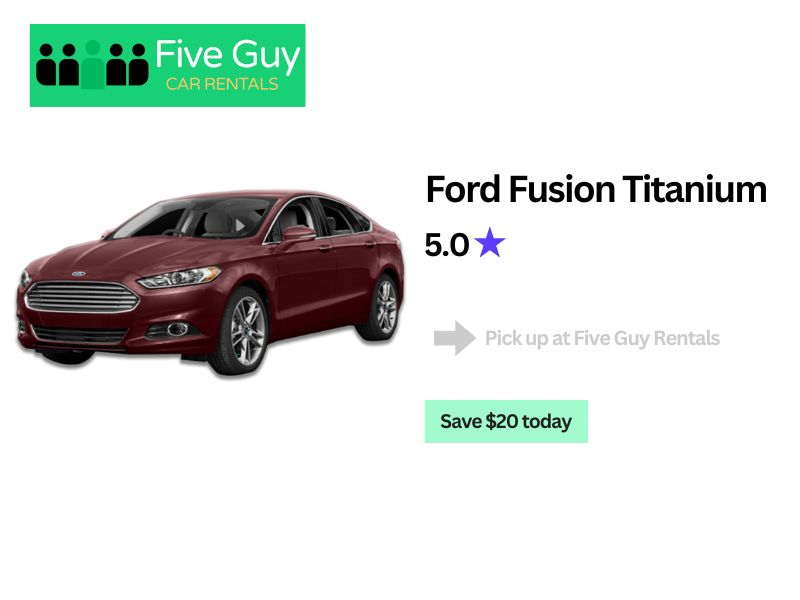Screen dimensions: 800x600
Task: Click the car's front chrome grille
Action: [x=82, y=296]
